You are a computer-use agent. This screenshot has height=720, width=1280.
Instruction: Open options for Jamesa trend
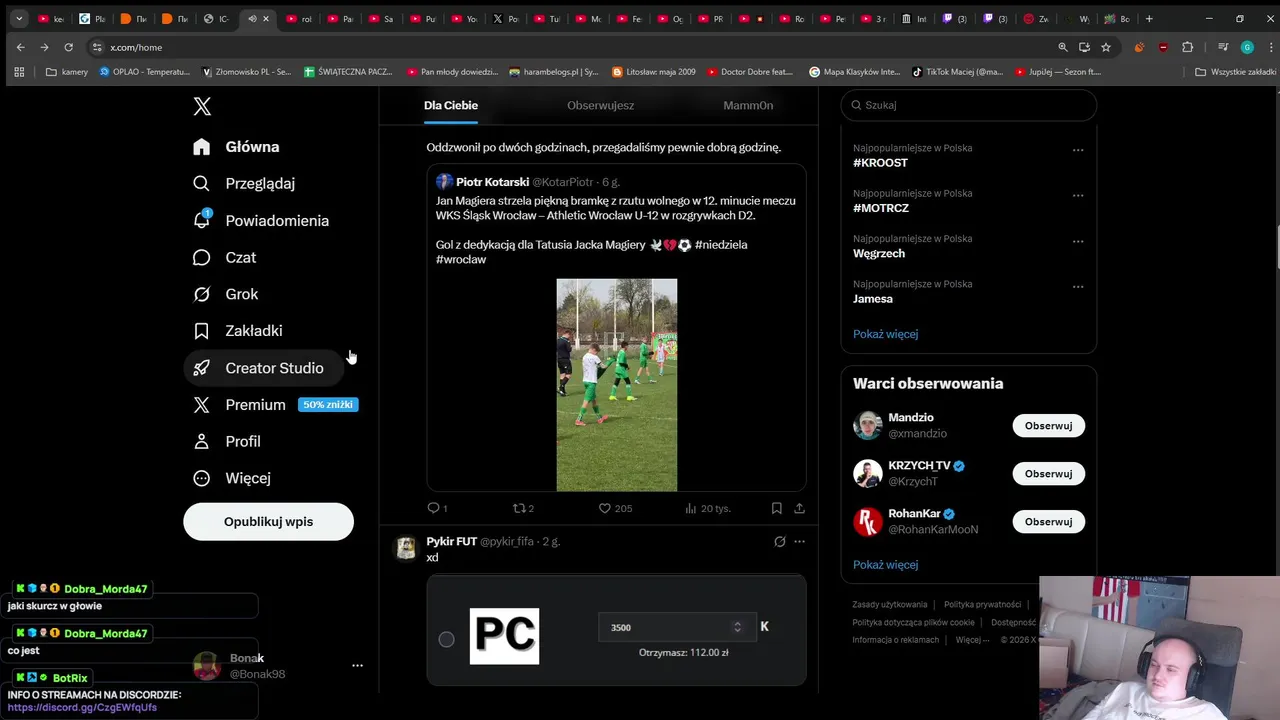click(1078, 286)
